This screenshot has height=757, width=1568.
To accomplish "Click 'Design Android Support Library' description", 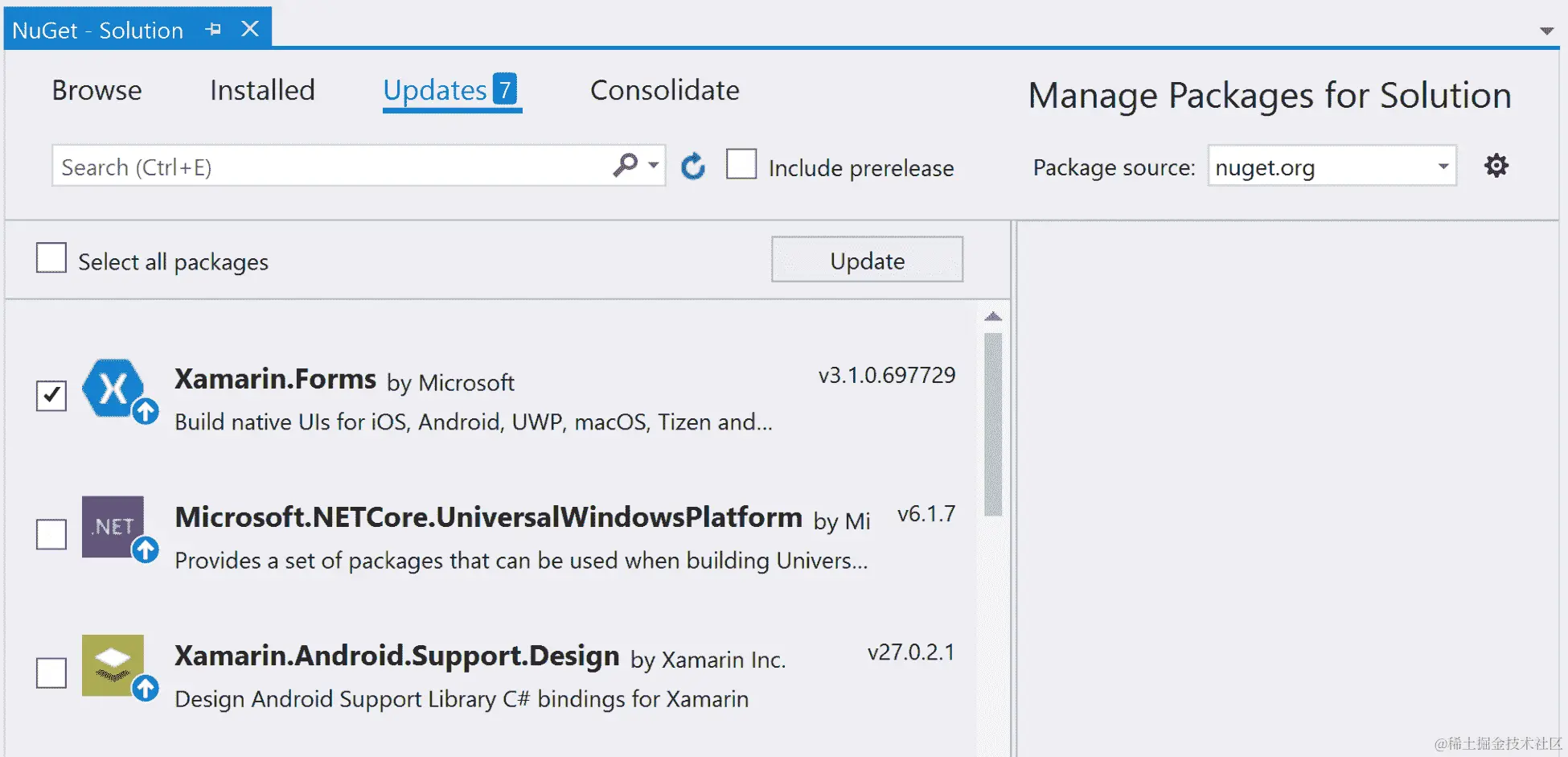I will pyautogui.click(x=462, y=698).
